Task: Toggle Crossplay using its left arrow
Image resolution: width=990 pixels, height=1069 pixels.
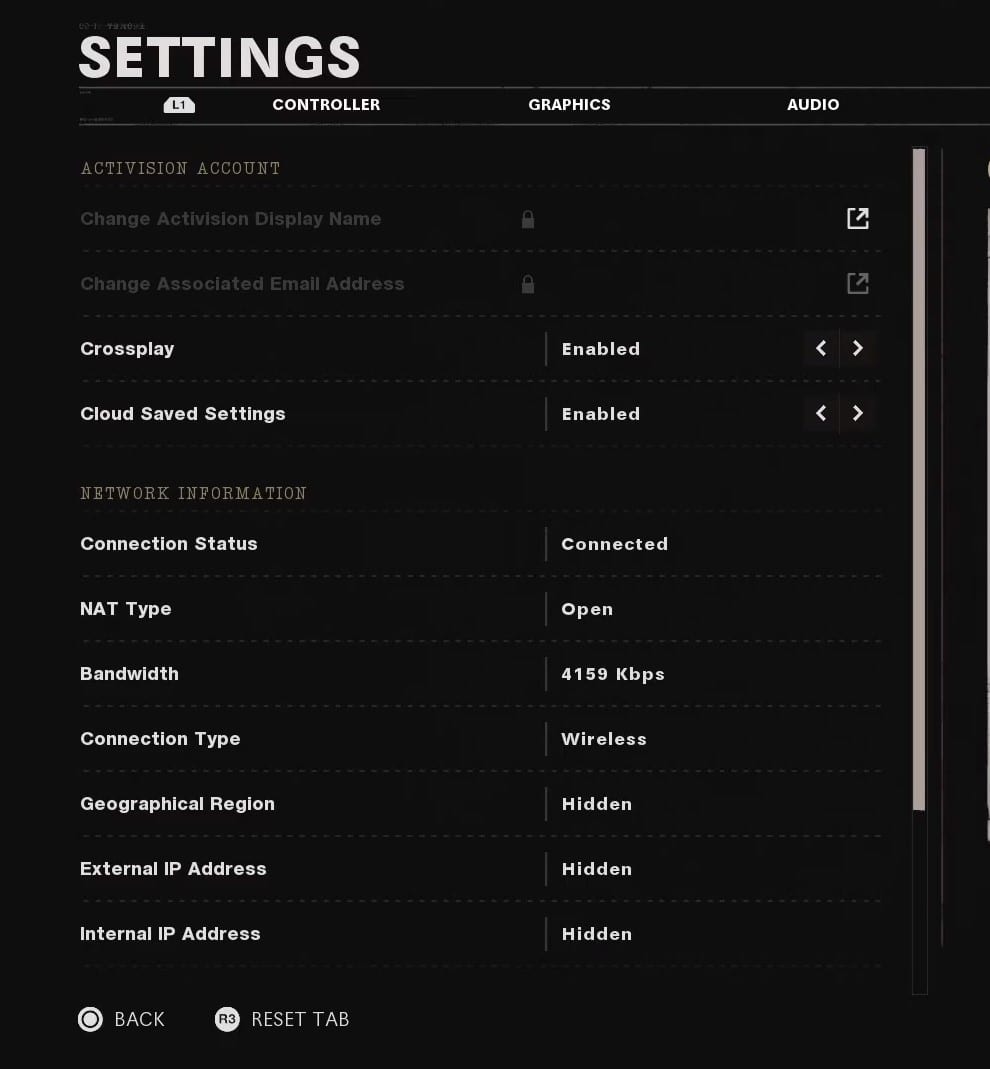Action: 821,349
